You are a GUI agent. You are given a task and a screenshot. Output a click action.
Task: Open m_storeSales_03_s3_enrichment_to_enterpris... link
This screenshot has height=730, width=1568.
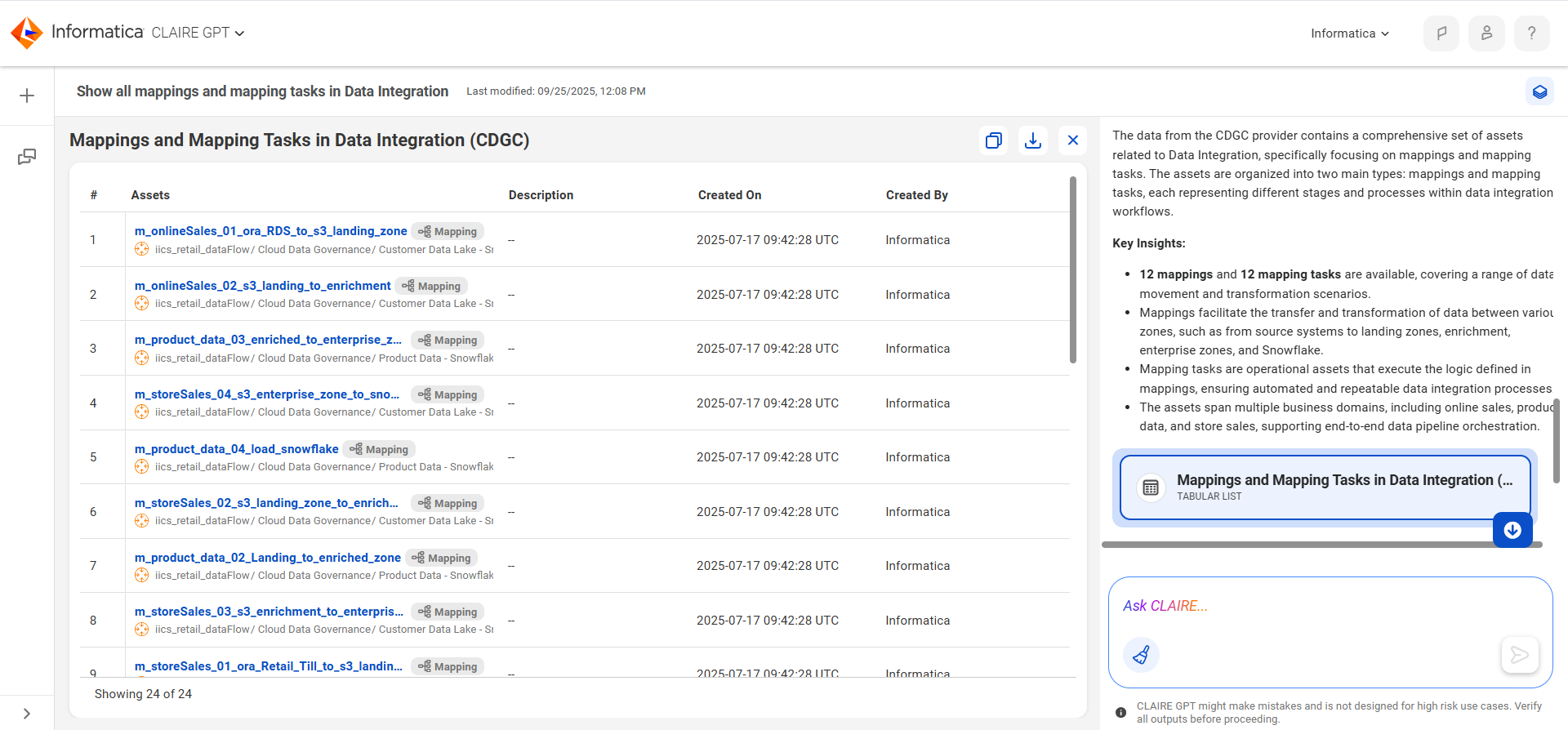coord(269,612)
